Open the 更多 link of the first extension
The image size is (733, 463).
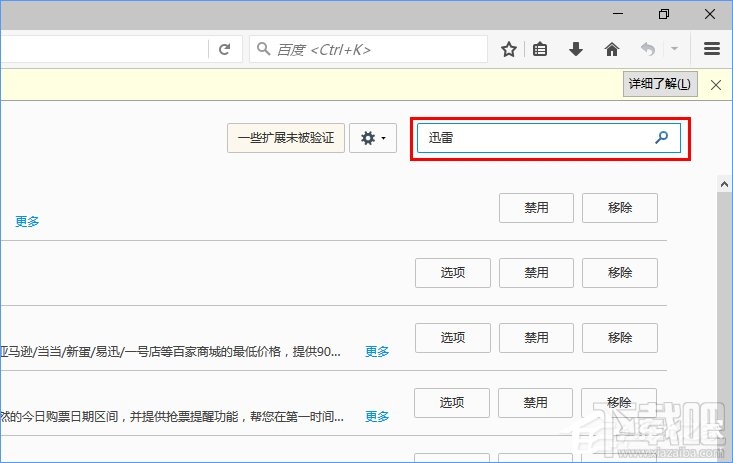tap(27, 221)
